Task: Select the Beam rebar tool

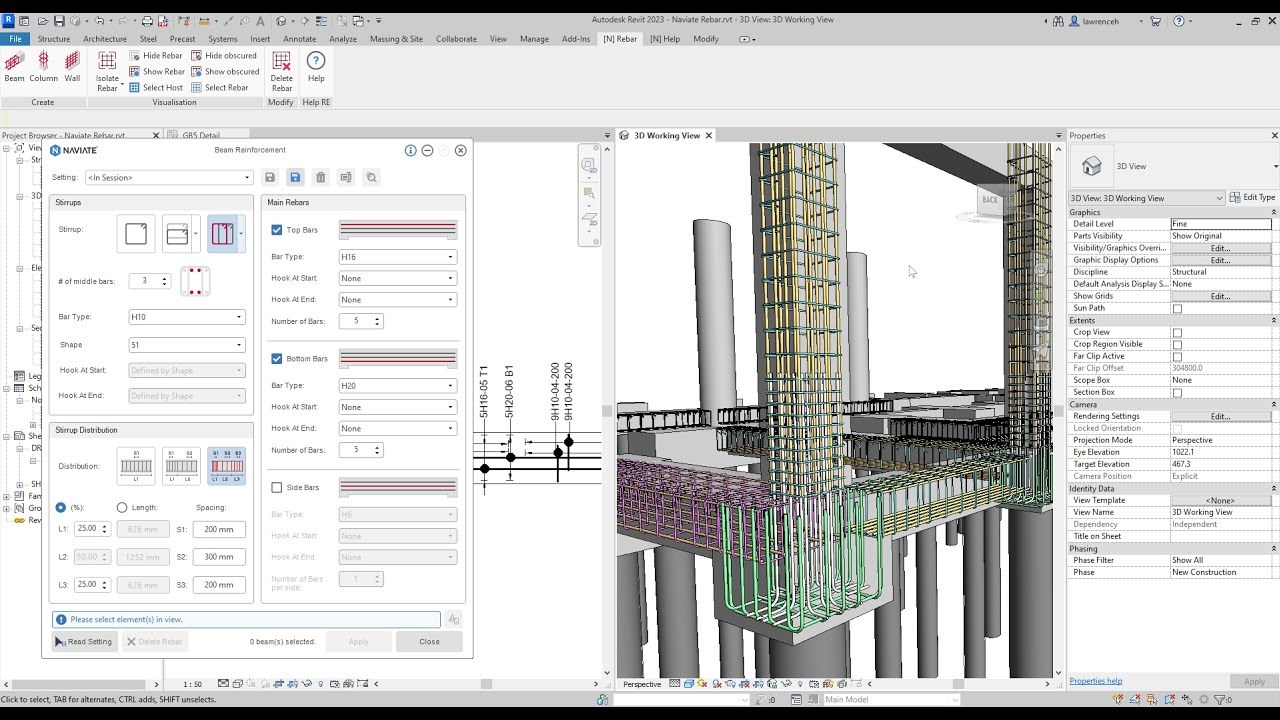Action: tap(14, 66)
